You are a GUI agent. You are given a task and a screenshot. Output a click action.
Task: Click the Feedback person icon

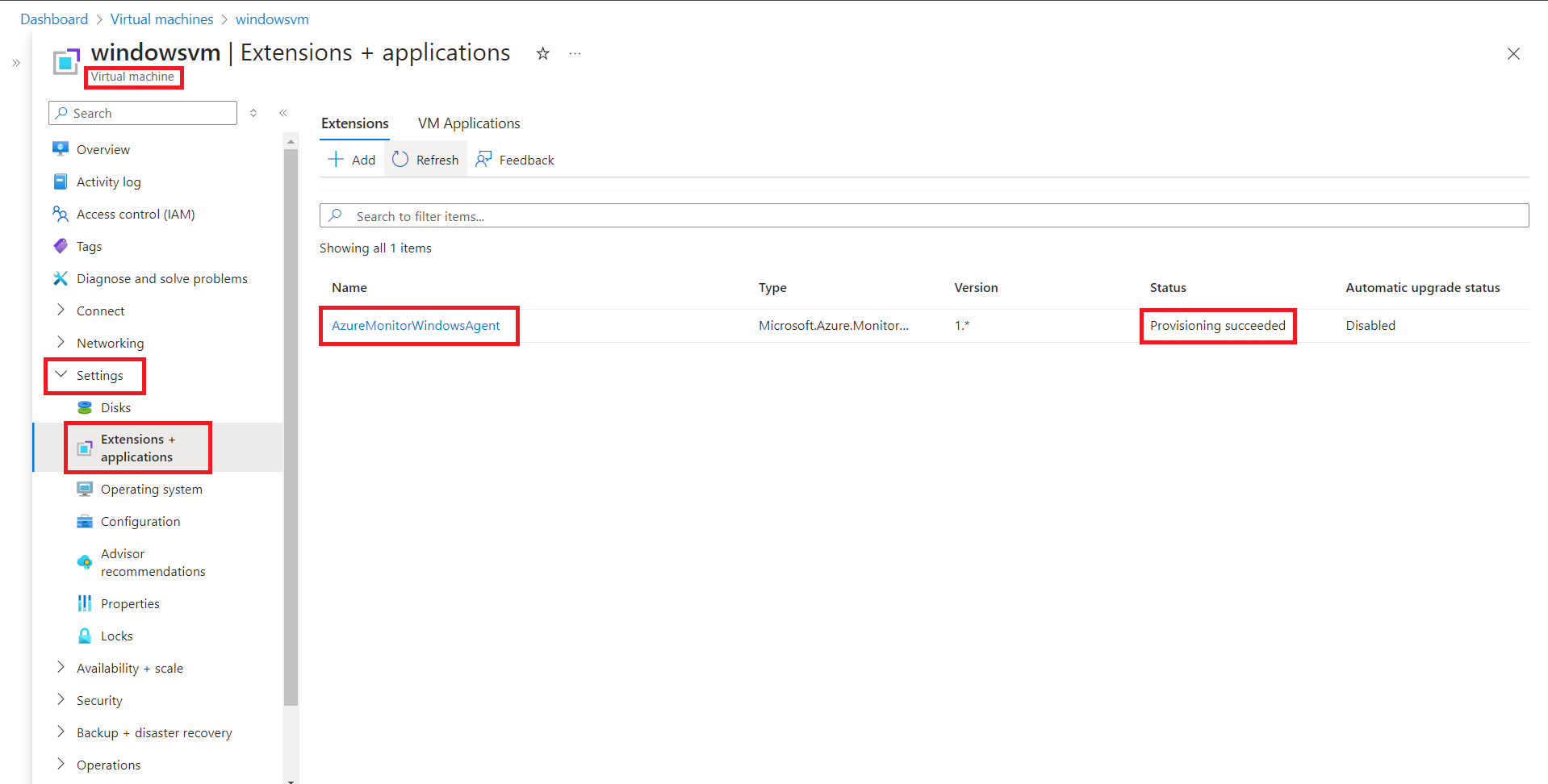(x=483, y=160)
